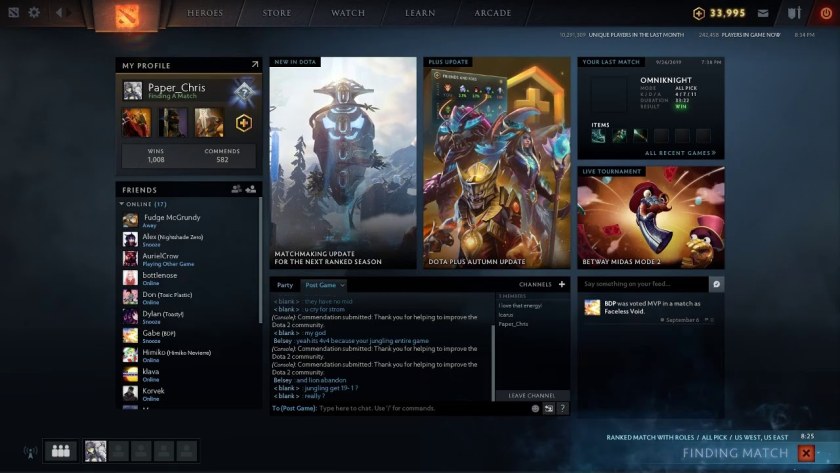Click the third featured hero portrait in profile
Image resolution: width=840 pixels, height=473 pixels.
(209, 123)
